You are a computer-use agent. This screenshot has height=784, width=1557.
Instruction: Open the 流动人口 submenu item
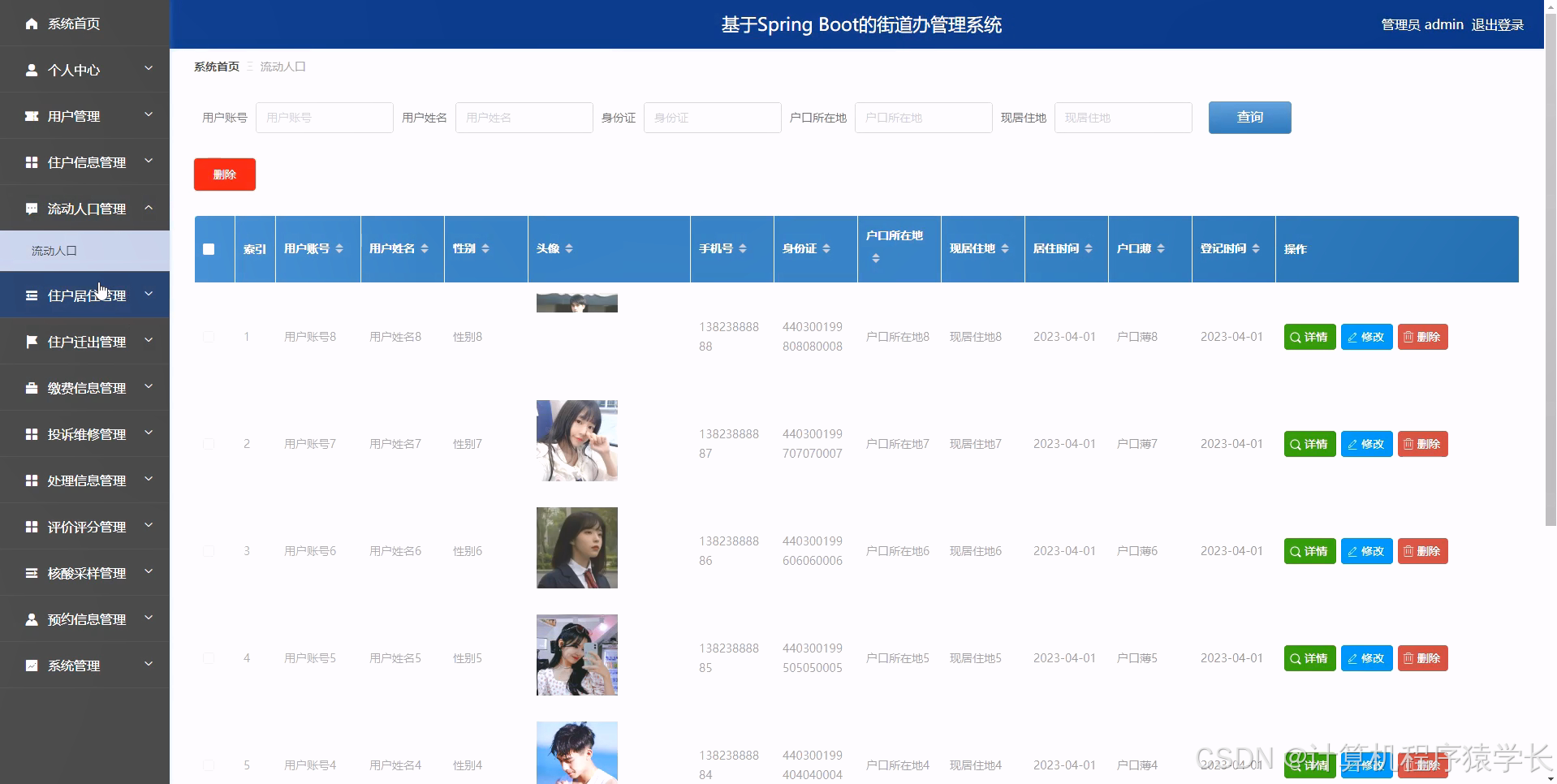tap(54, 250)
